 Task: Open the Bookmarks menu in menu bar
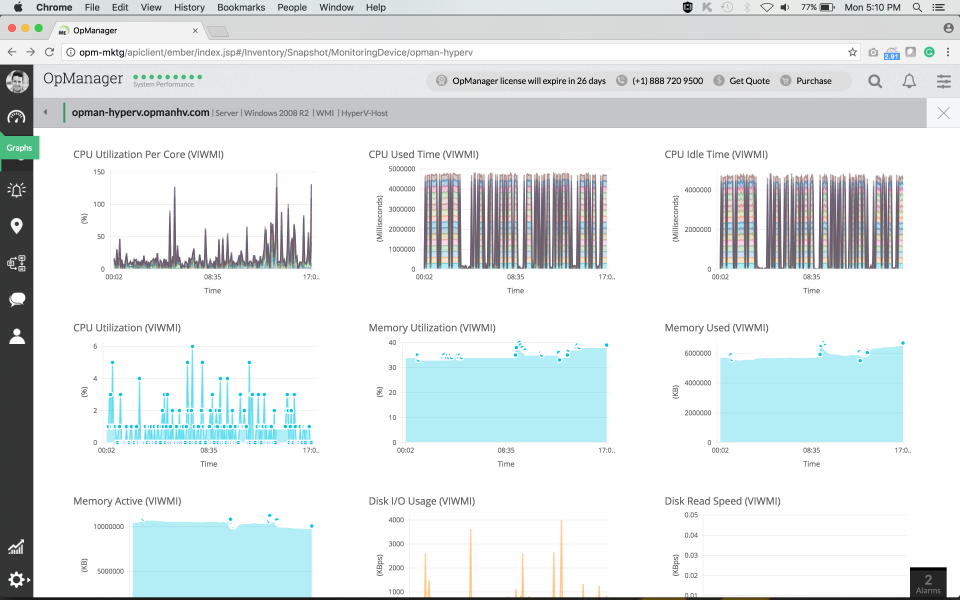pyautogui.click(x=240, y=7)
